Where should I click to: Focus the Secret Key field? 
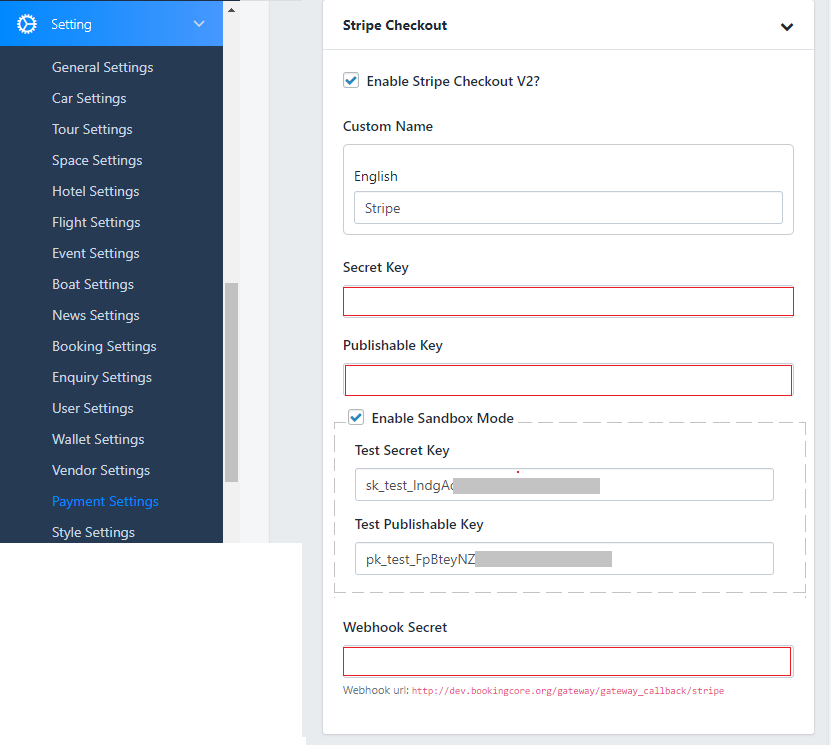pyautogui.click(x=567, y=302)
